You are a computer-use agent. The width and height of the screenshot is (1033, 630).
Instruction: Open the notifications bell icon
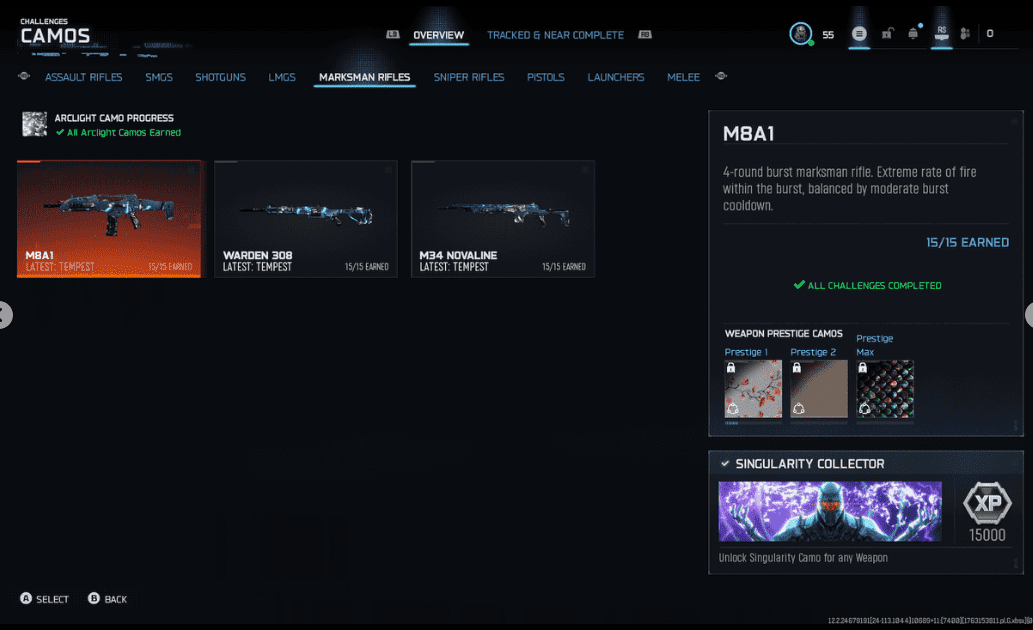coord(913,31)
